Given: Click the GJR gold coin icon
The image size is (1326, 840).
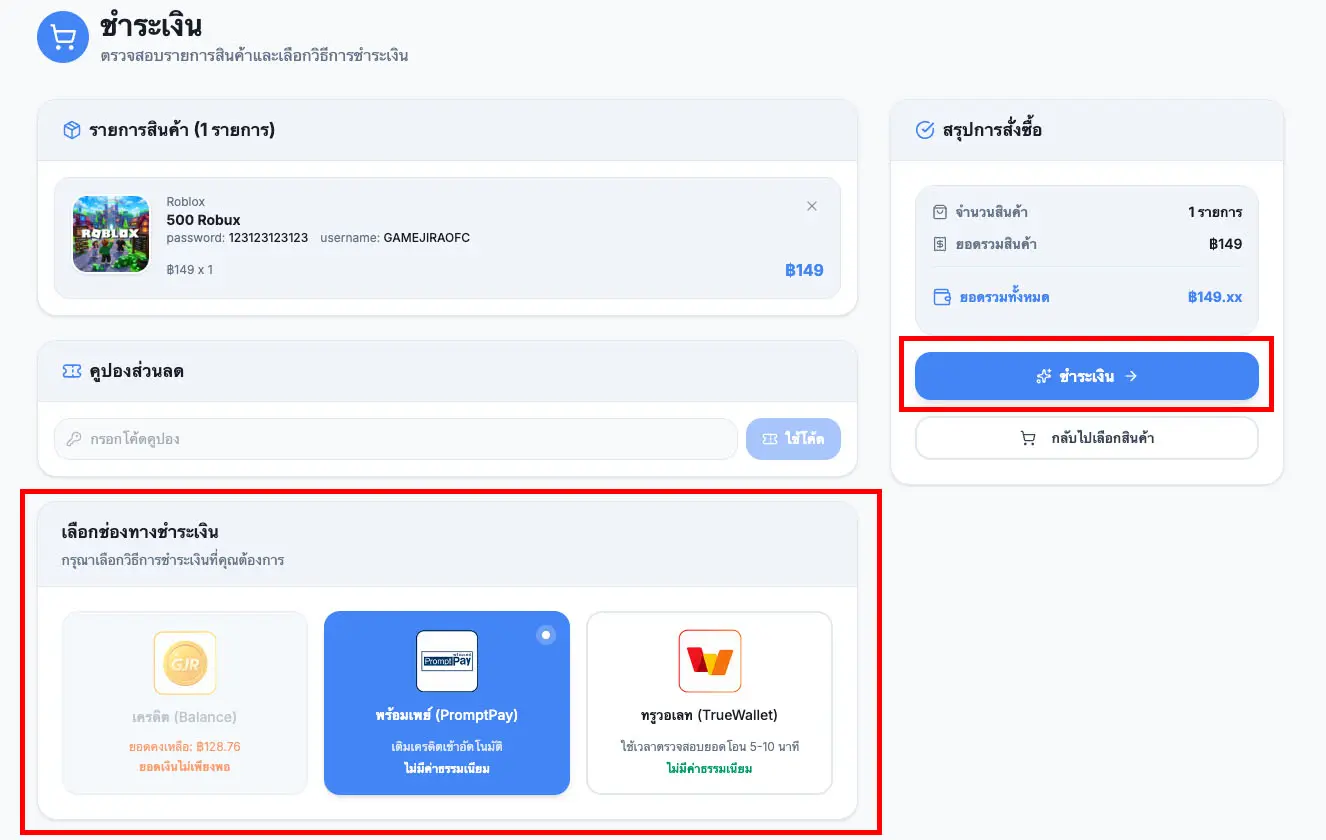Looking at the screenshot, I should pos(185,662).
